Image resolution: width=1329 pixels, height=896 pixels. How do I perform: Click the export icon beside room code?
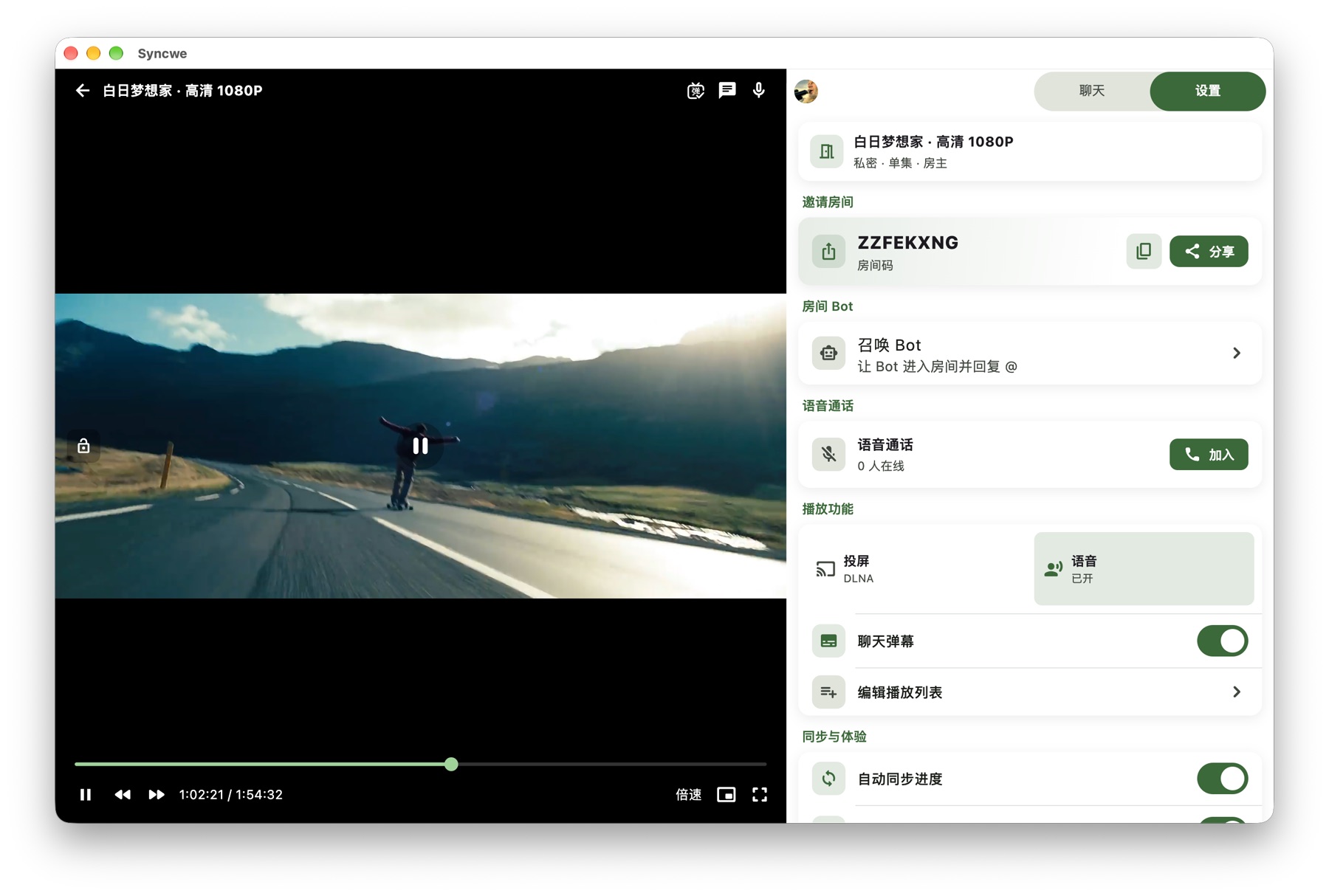point(828,251)
